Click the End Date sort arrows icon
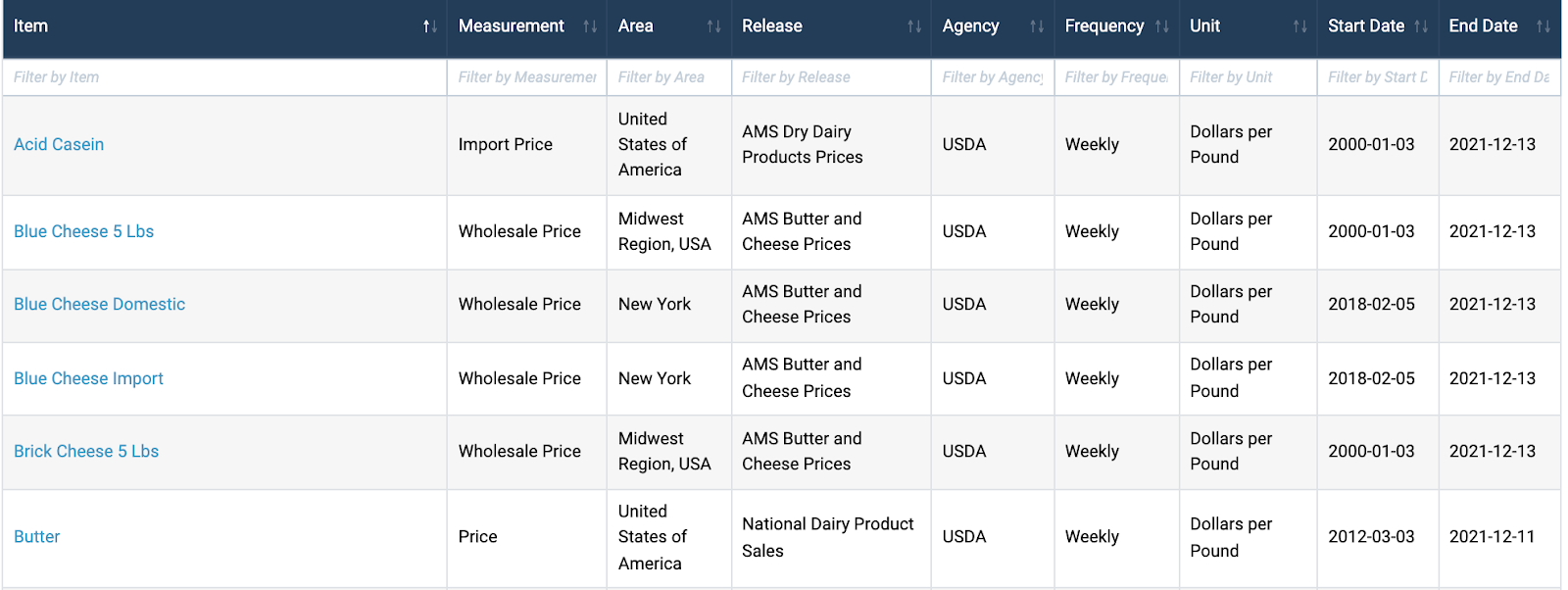Screen dimensions: 1568x590 point(1543,26)
